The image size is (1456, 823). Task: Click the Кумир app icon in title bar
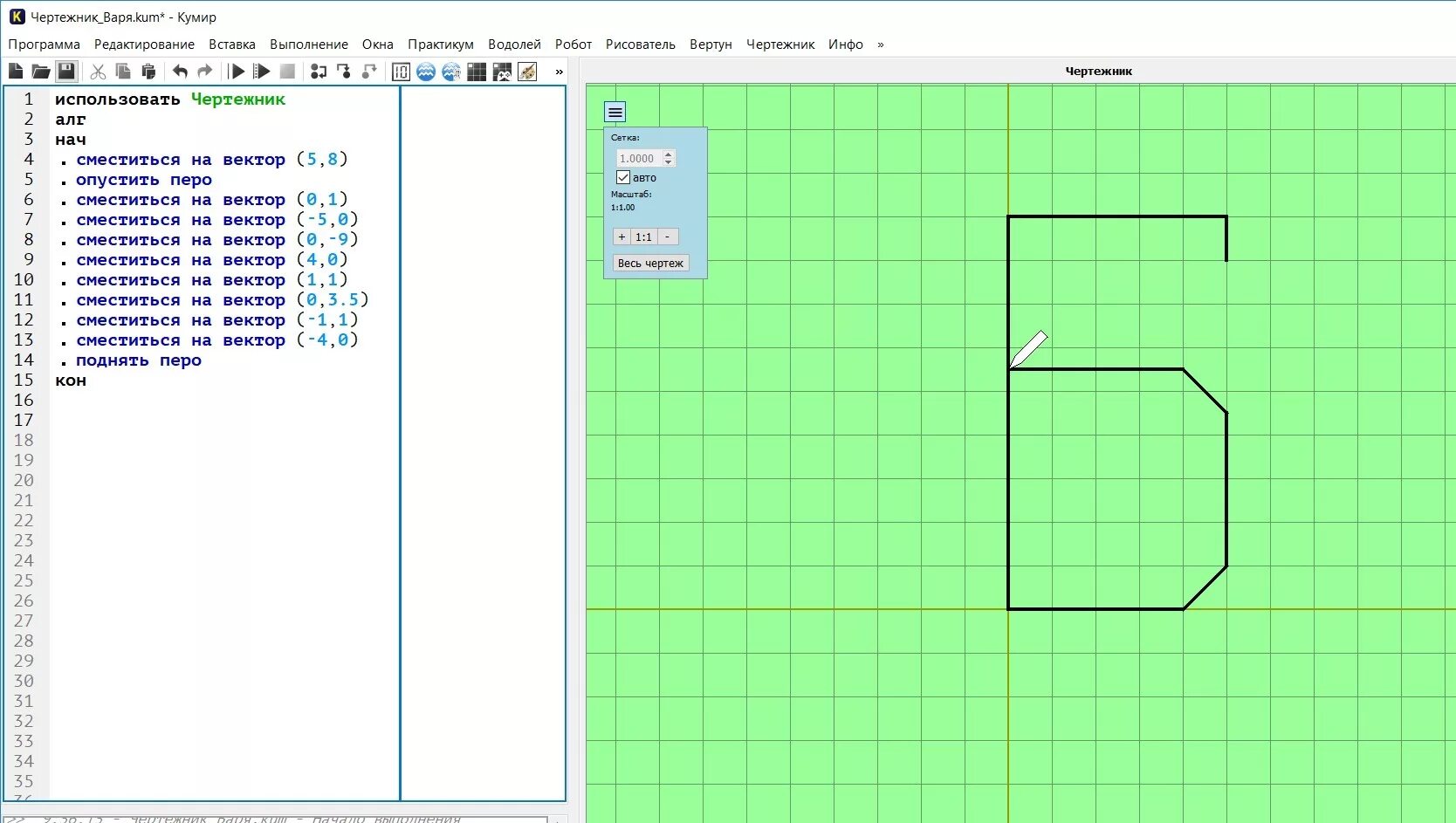click(x=17, y=17)
